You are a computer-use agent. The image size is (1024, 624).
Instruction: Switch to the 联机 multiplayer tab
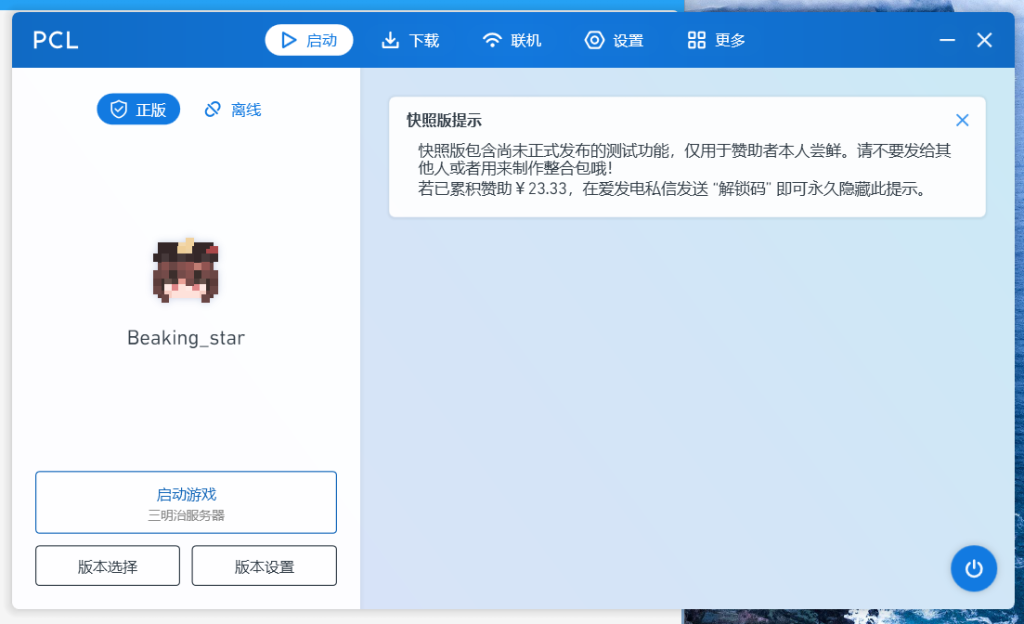[x=512, y=40]
